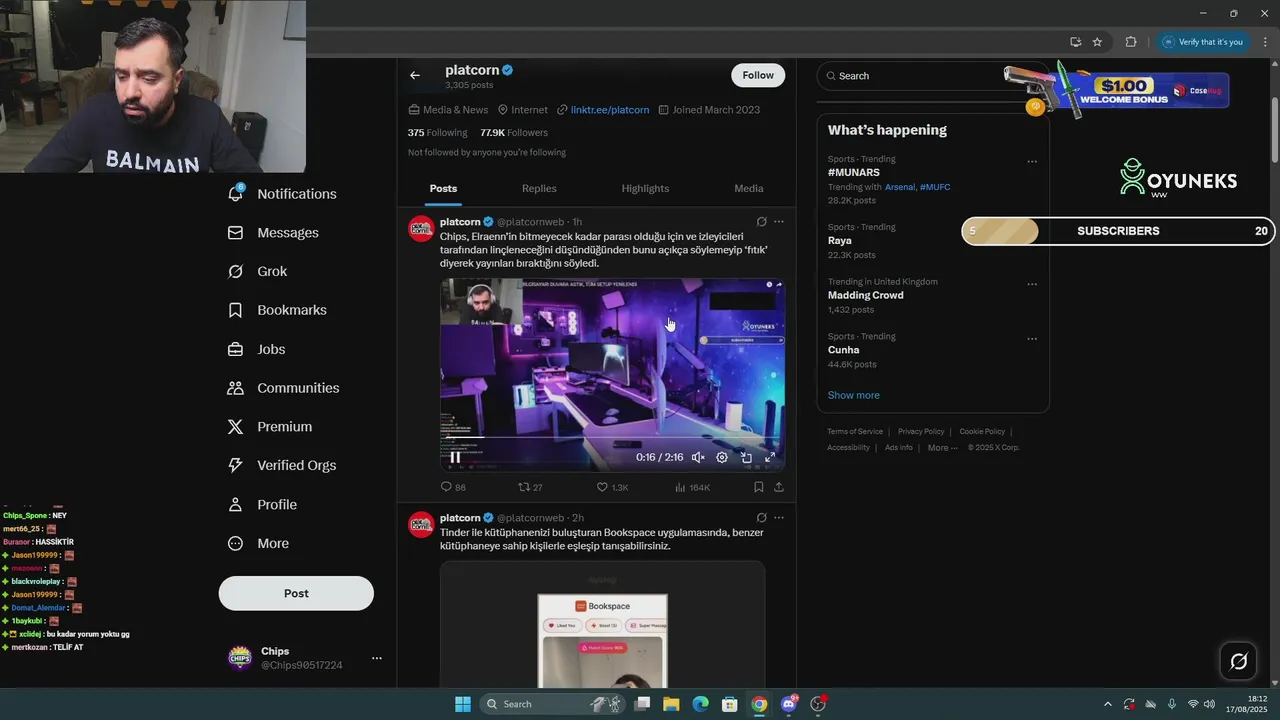Like the post with 1.3K likes
The image size is (1280, 720).
point(612,487)
